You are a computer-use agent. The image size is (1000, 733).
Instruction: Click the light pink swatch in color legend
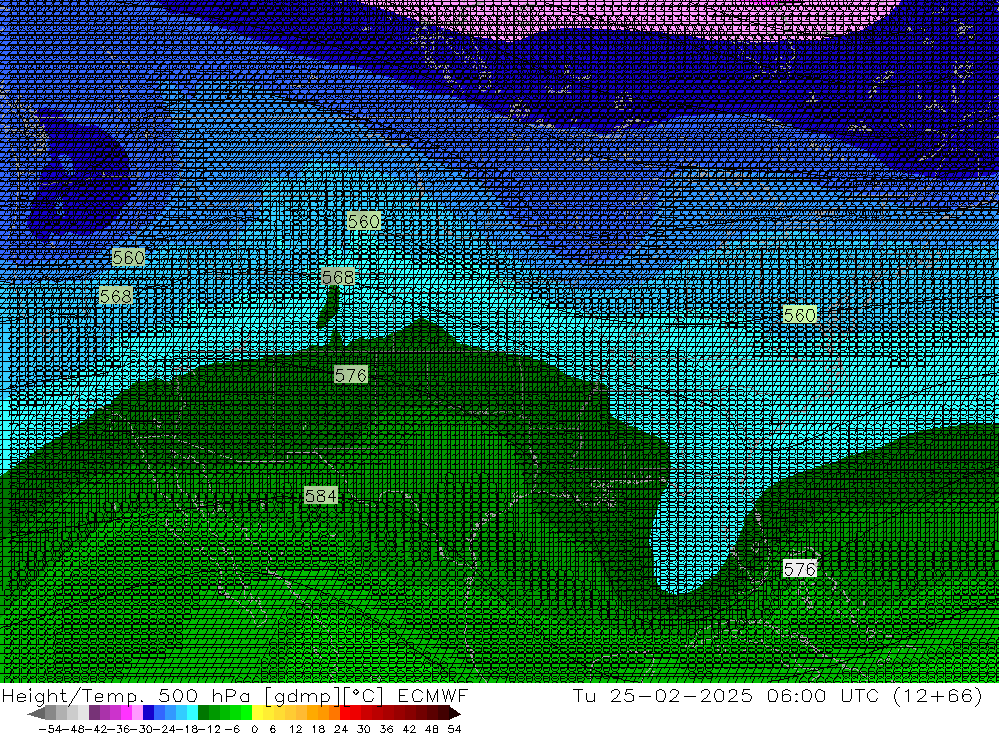137,713
